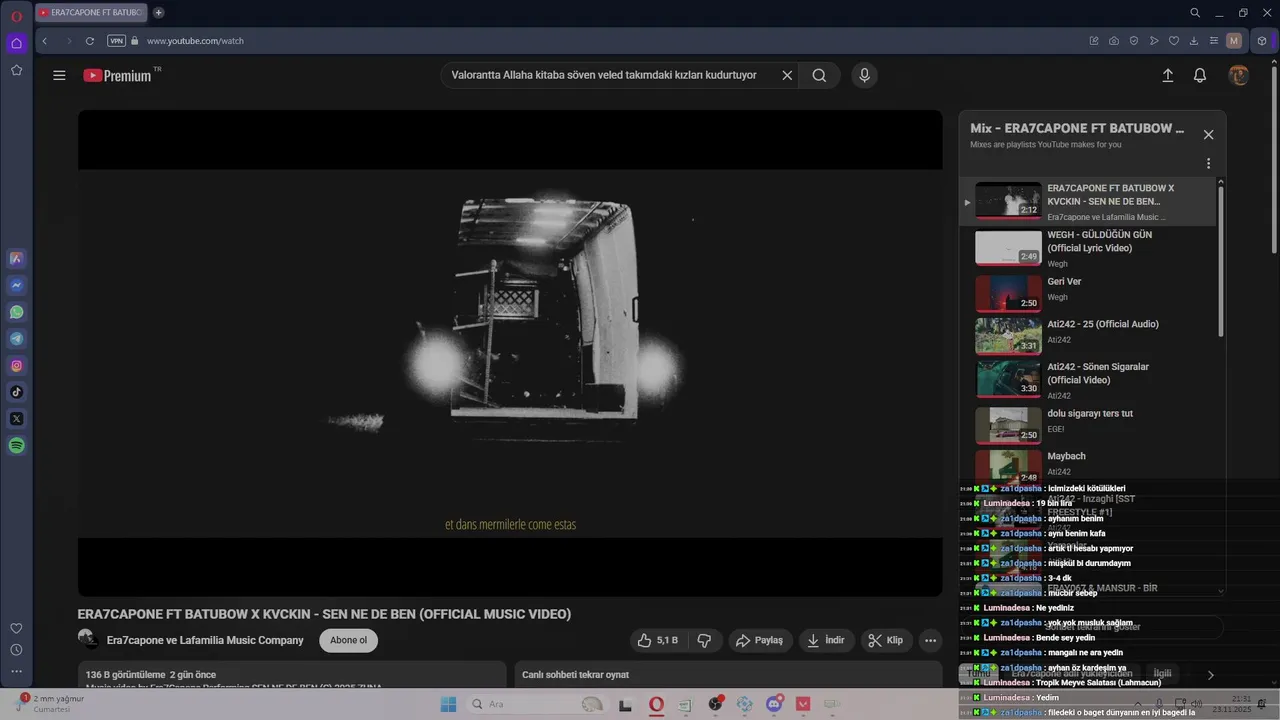Click the main video player
Viewport: 1280px width, 720px height.
click(510, 353)
